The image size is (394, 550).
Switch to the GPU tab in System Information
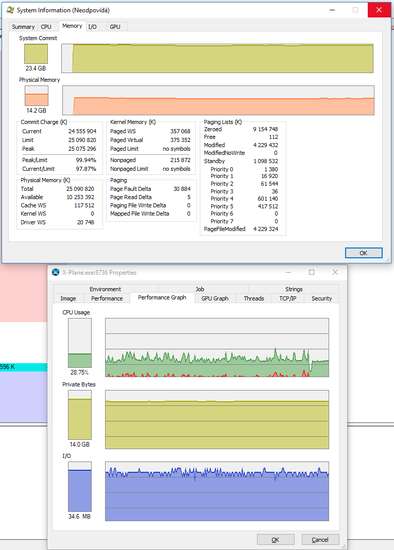click(115, 27)
